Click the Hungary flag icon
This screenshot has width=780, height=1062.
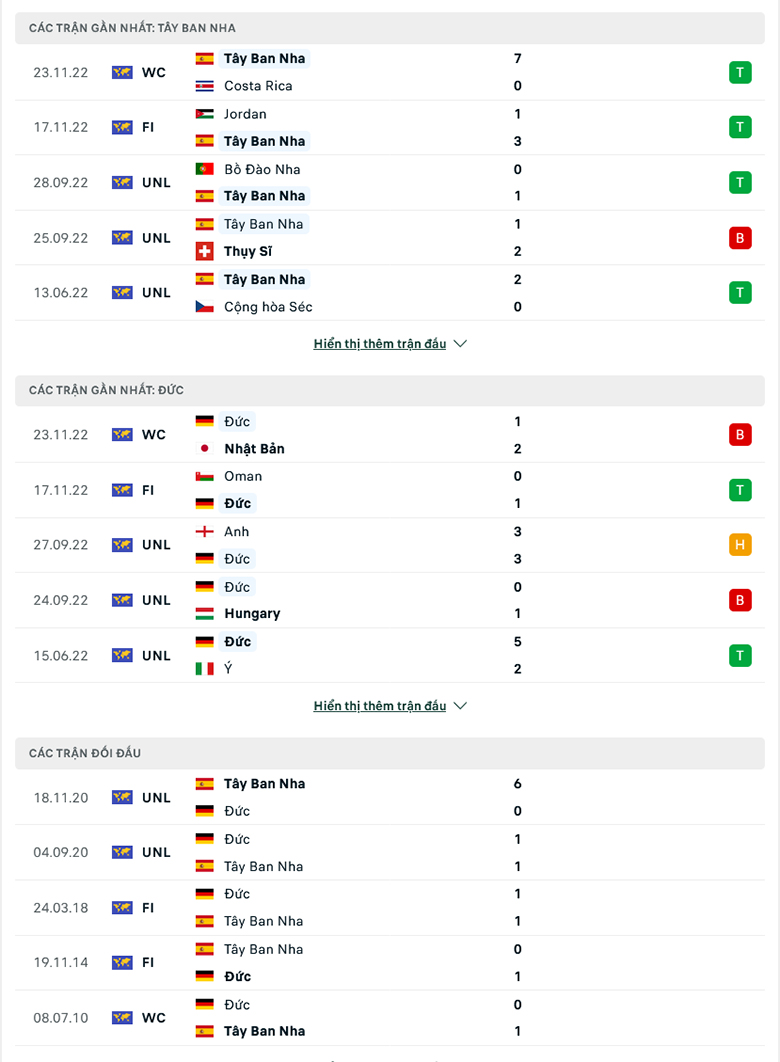[x=204, y=614]
